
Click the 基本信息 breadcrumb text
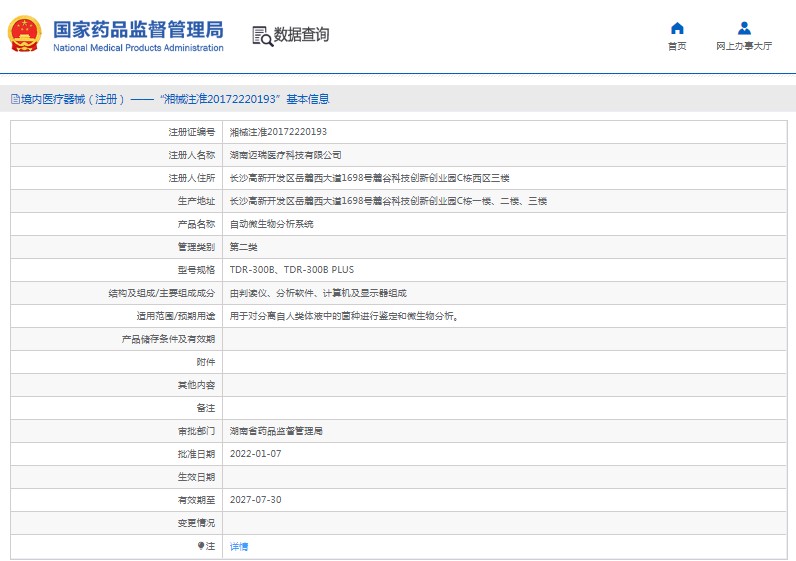(308, 99)
